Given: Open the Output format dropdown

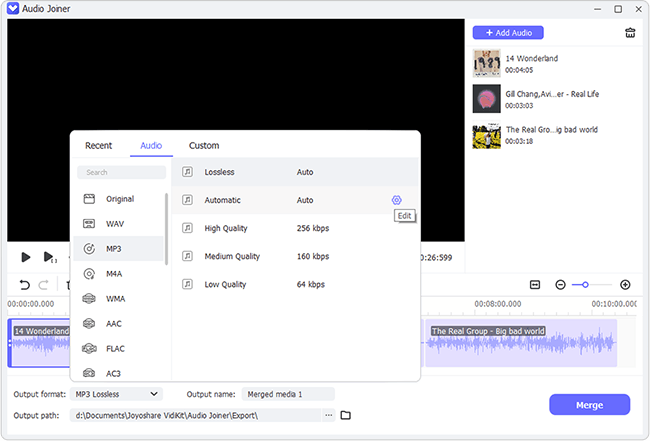Looking at the screenshot, I should point(116,394).
